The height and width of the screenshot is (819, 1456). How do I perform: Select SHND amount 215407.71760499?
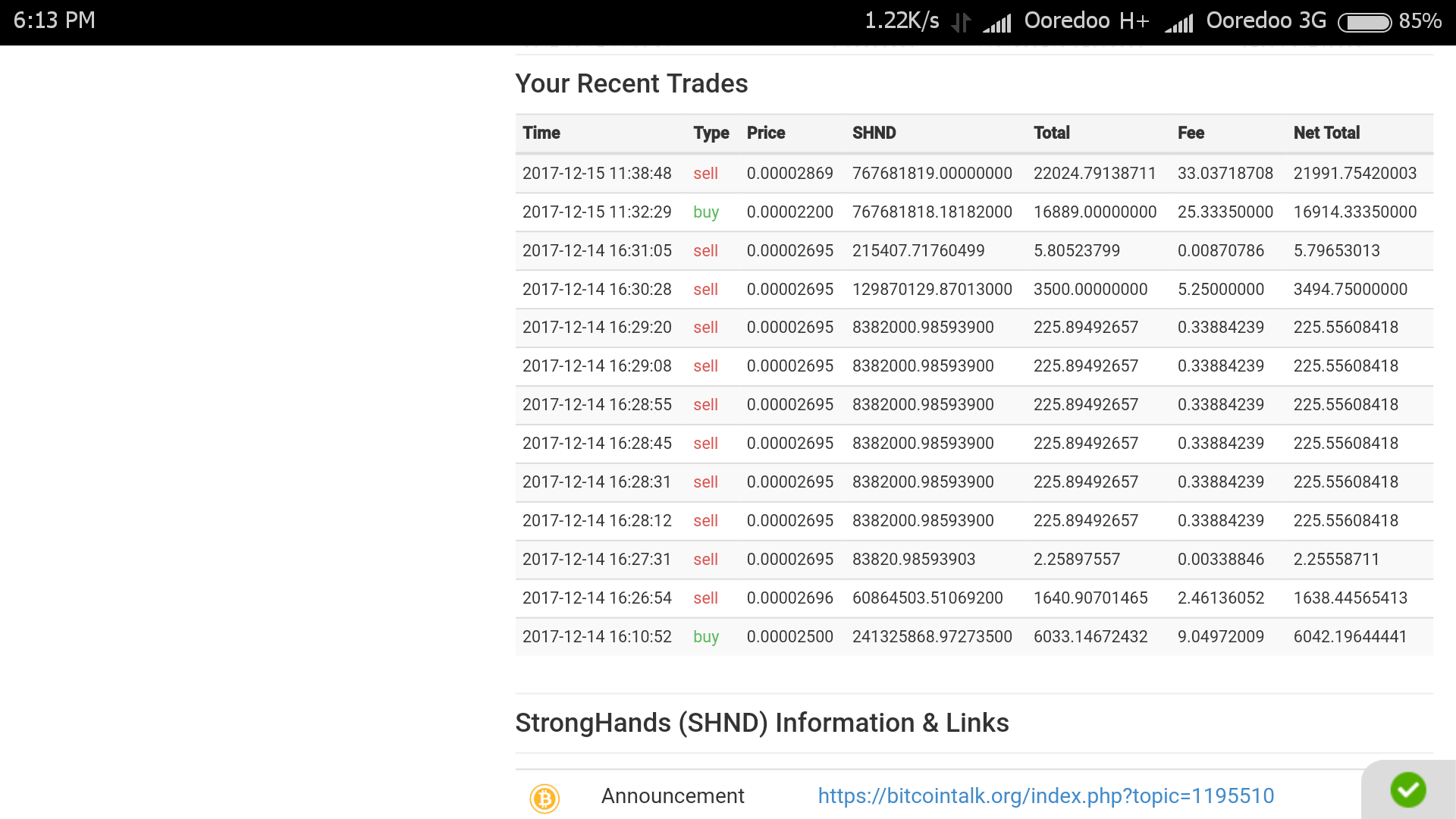click(x=918, y=250)
